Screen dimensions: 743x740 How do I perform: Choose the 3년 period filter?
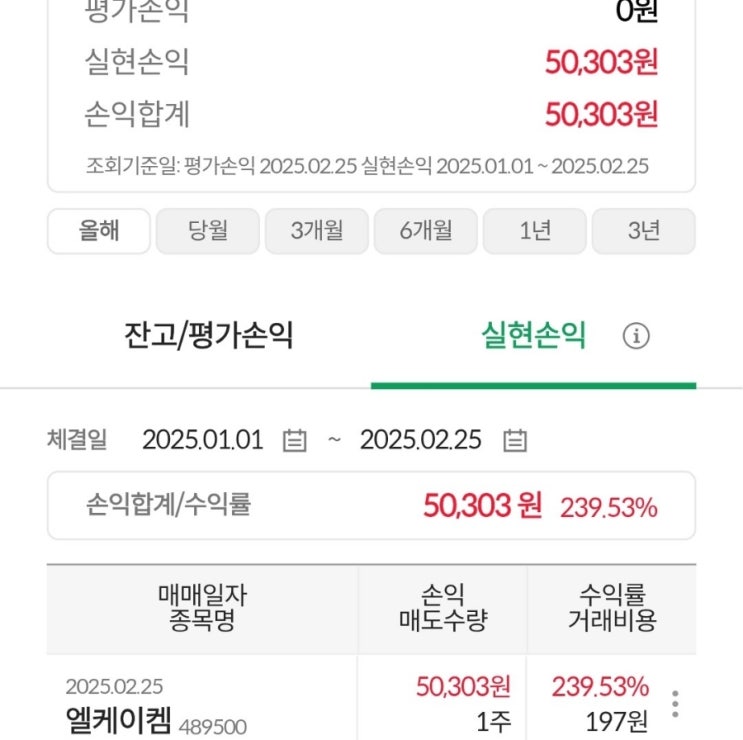pyautogui.click(x=644, y=231)
